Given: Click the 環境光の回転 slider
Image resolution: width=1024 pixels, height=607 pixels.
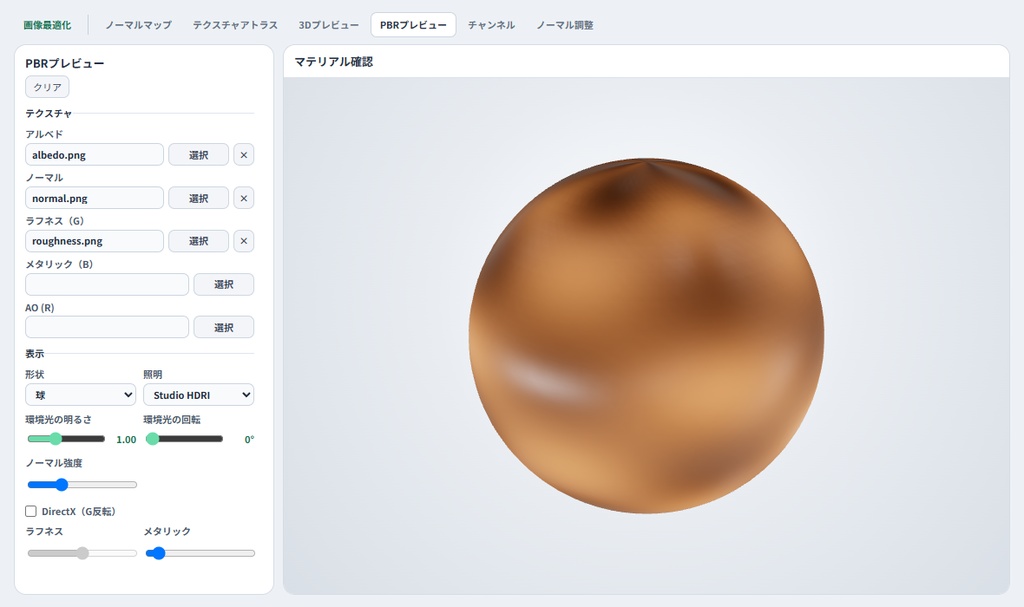Looking at the screenshot, I should click(x=184, y=439).
